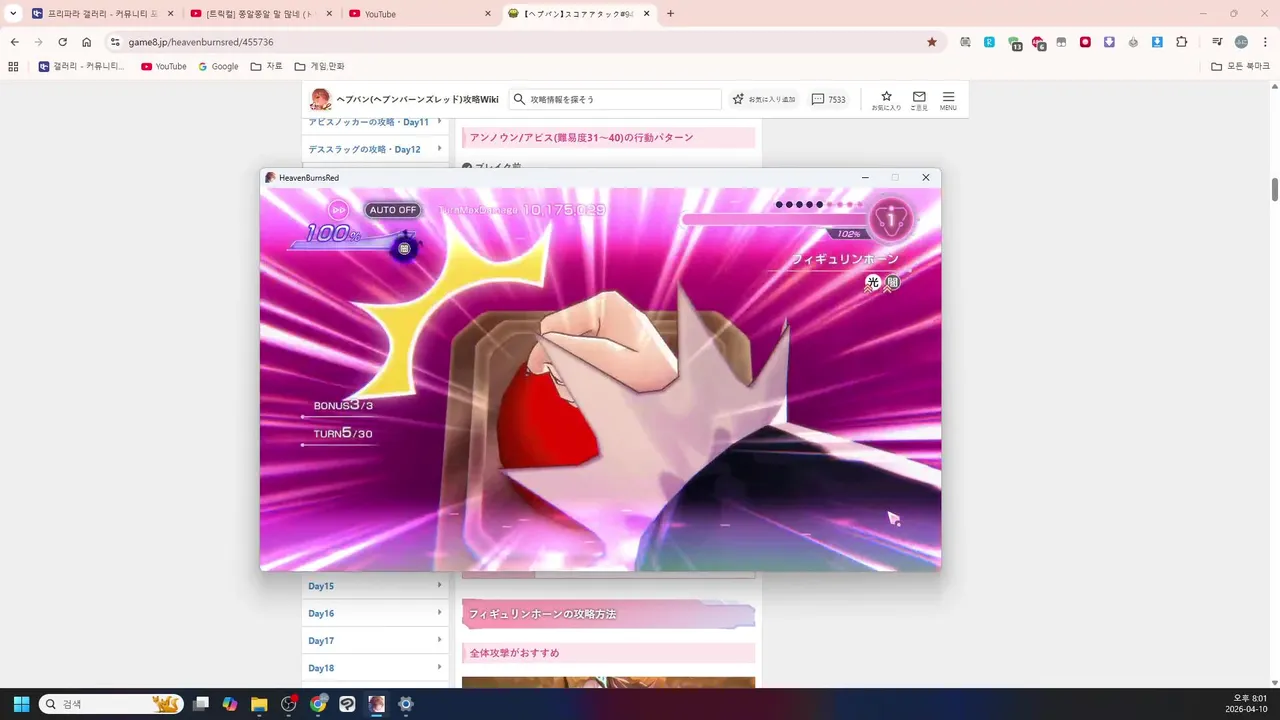Select the ヘブバン スコアアタック tab

(578, 14)
